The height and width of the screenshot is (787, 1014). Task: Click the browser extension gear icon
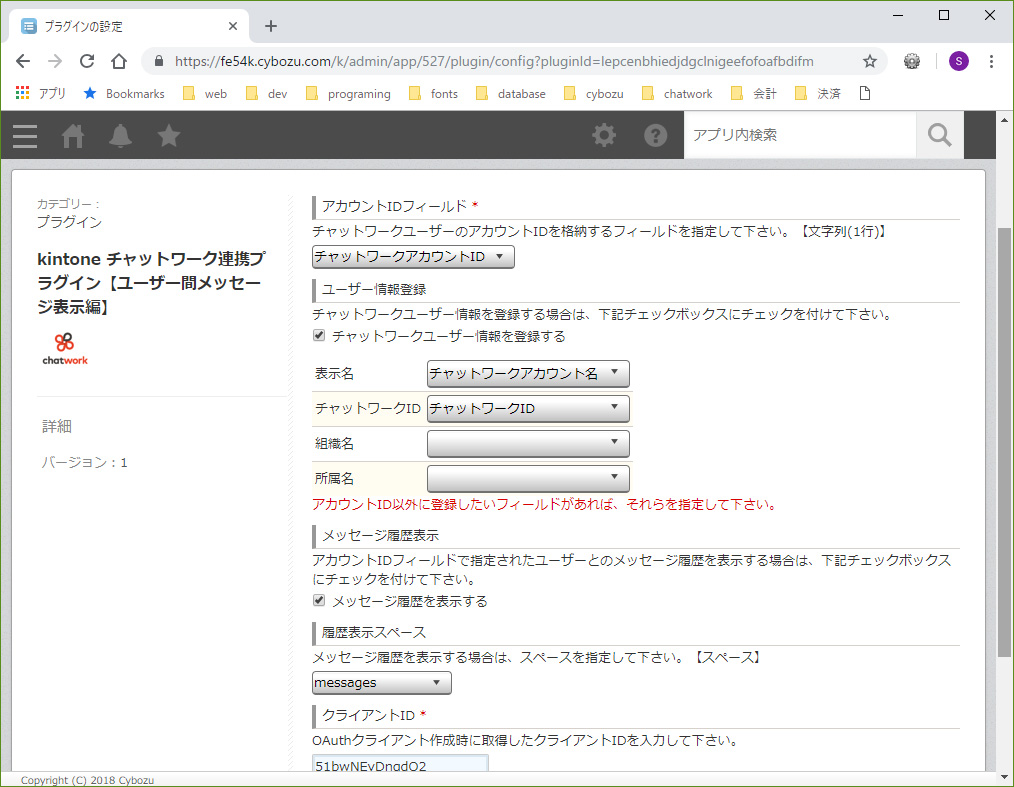click(x=912, y=61)
